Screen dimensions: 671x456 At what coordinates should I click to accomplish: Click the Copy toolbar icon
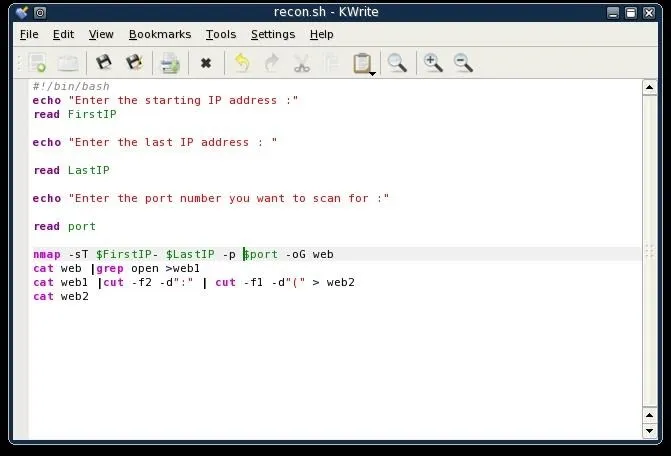[x=331, y=63]
